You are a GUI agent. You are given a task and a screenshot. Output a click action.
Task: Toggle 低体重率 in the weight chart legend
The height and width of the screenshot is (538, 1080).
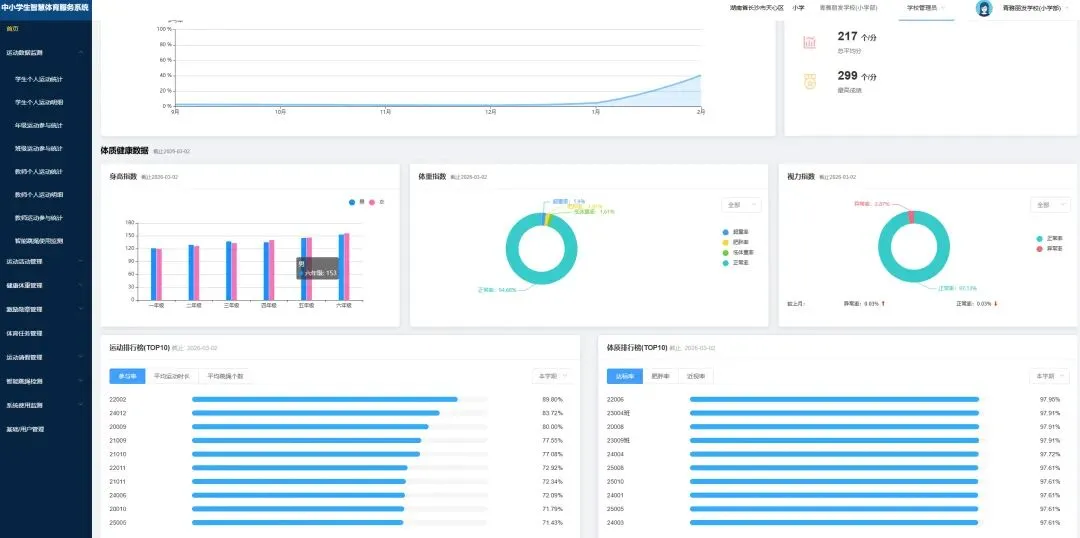pyautogui.click(x=738, y=253)
